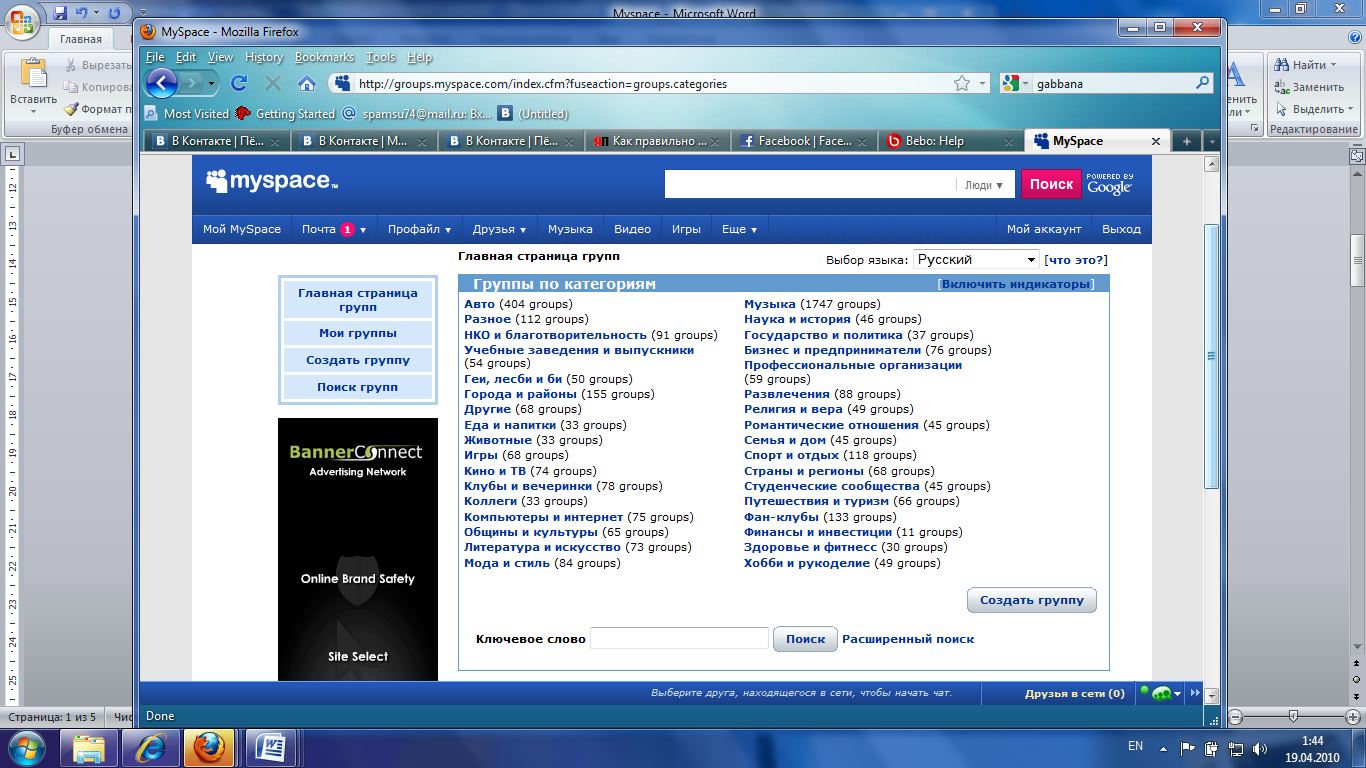
Task: Open the Firefox Bookmarks menu
Action: click(x=324, y=57)
